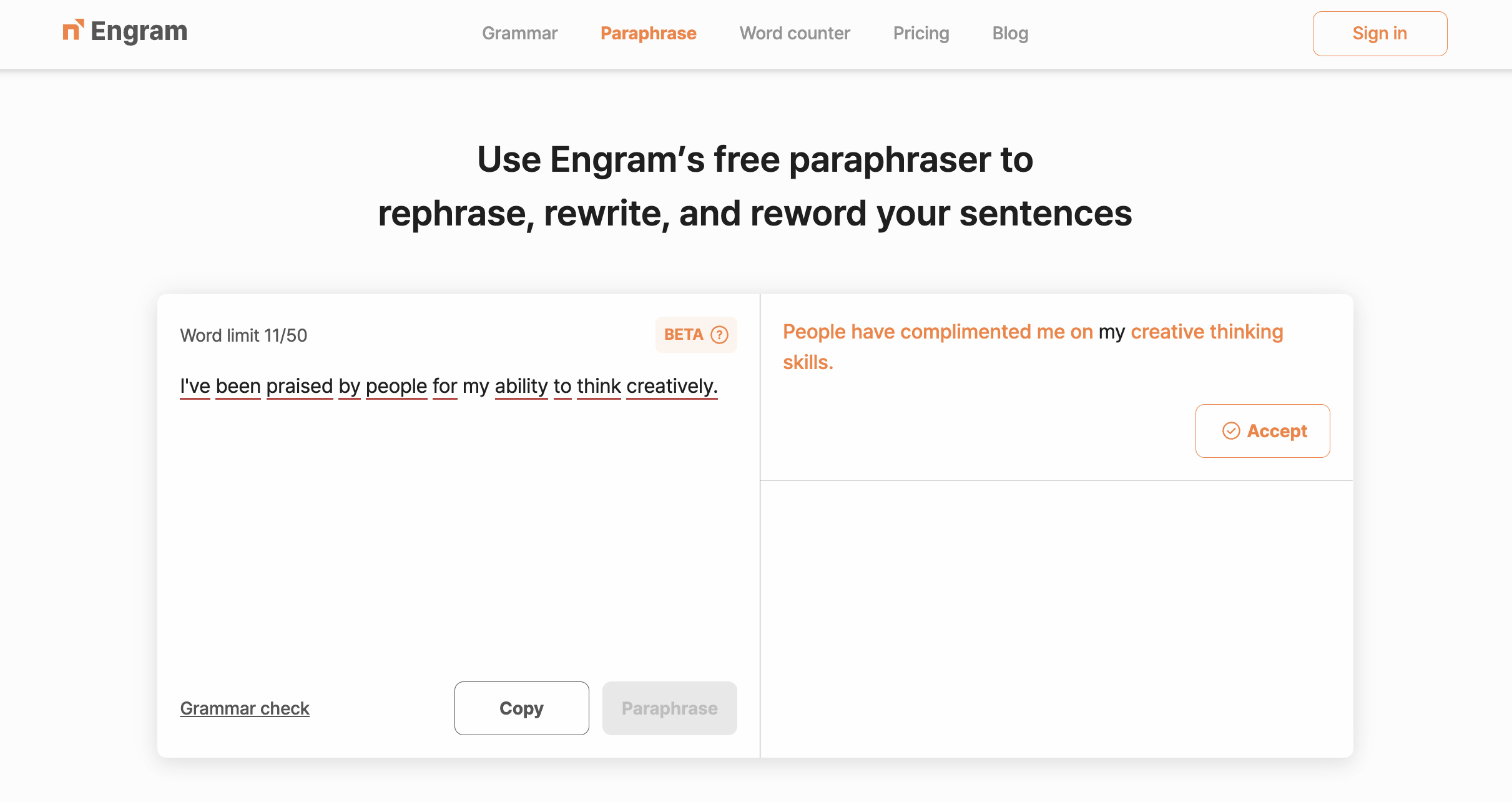
Task: Select the suggested phrase 'creative thinking'
Action: click(1207, 332)
